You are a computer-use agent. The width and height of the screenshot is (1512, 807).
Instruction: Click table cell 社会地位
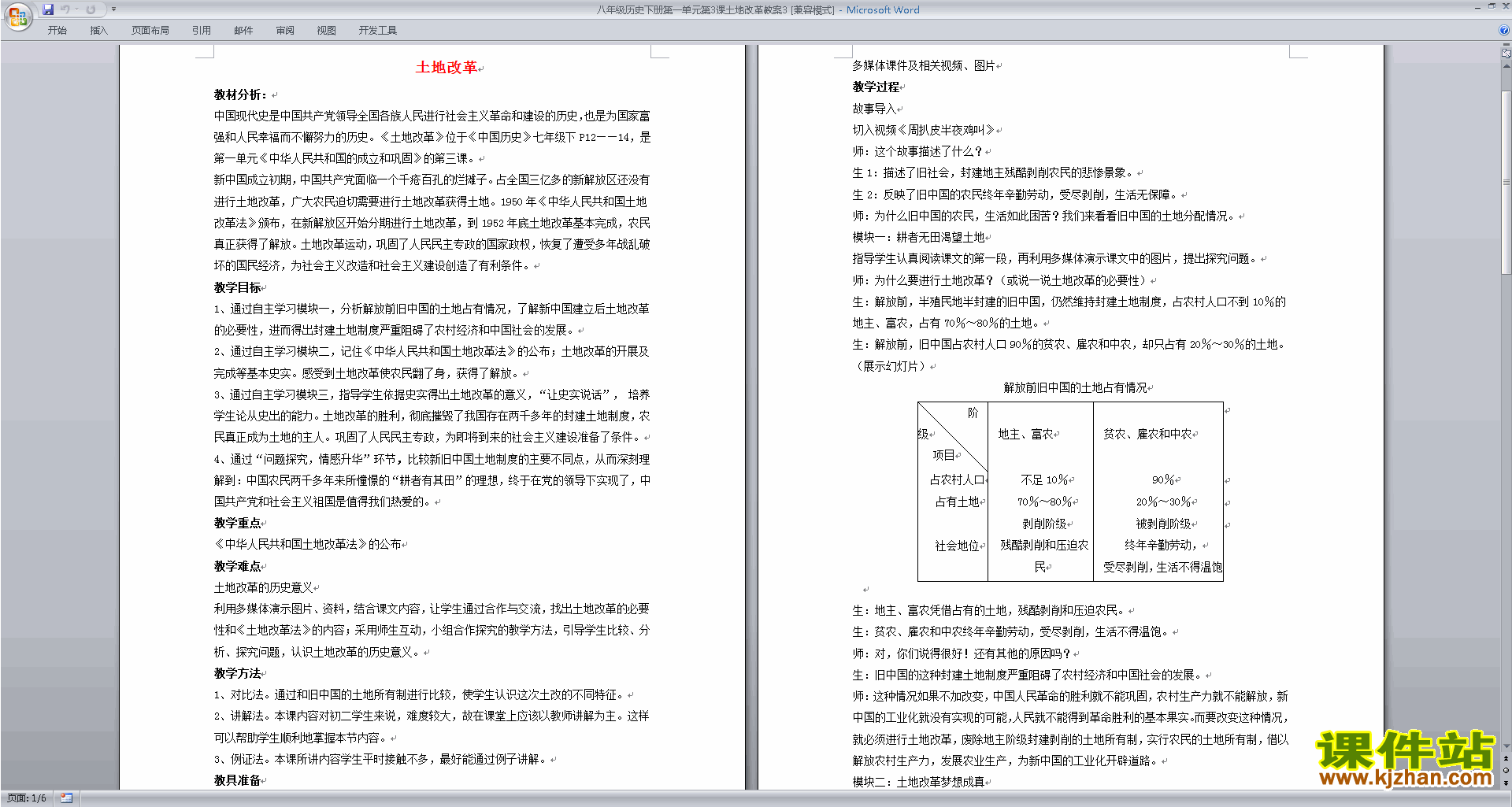pos(957,546)
